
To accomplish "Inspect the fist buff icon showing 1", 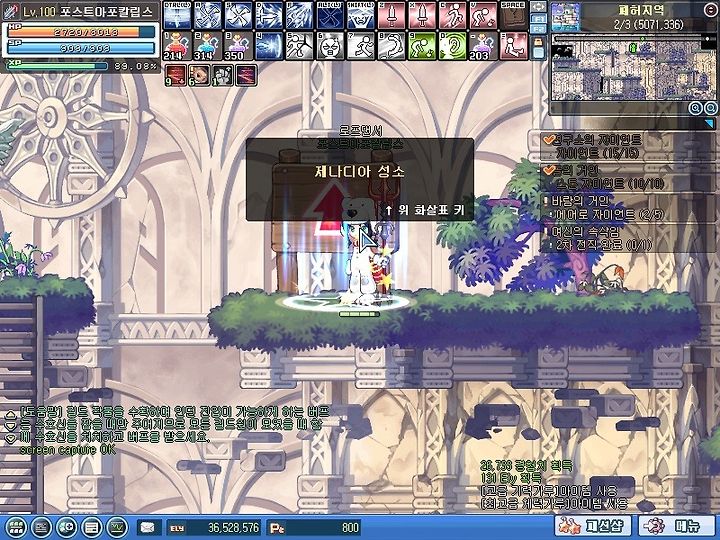I will pos(223,75).
